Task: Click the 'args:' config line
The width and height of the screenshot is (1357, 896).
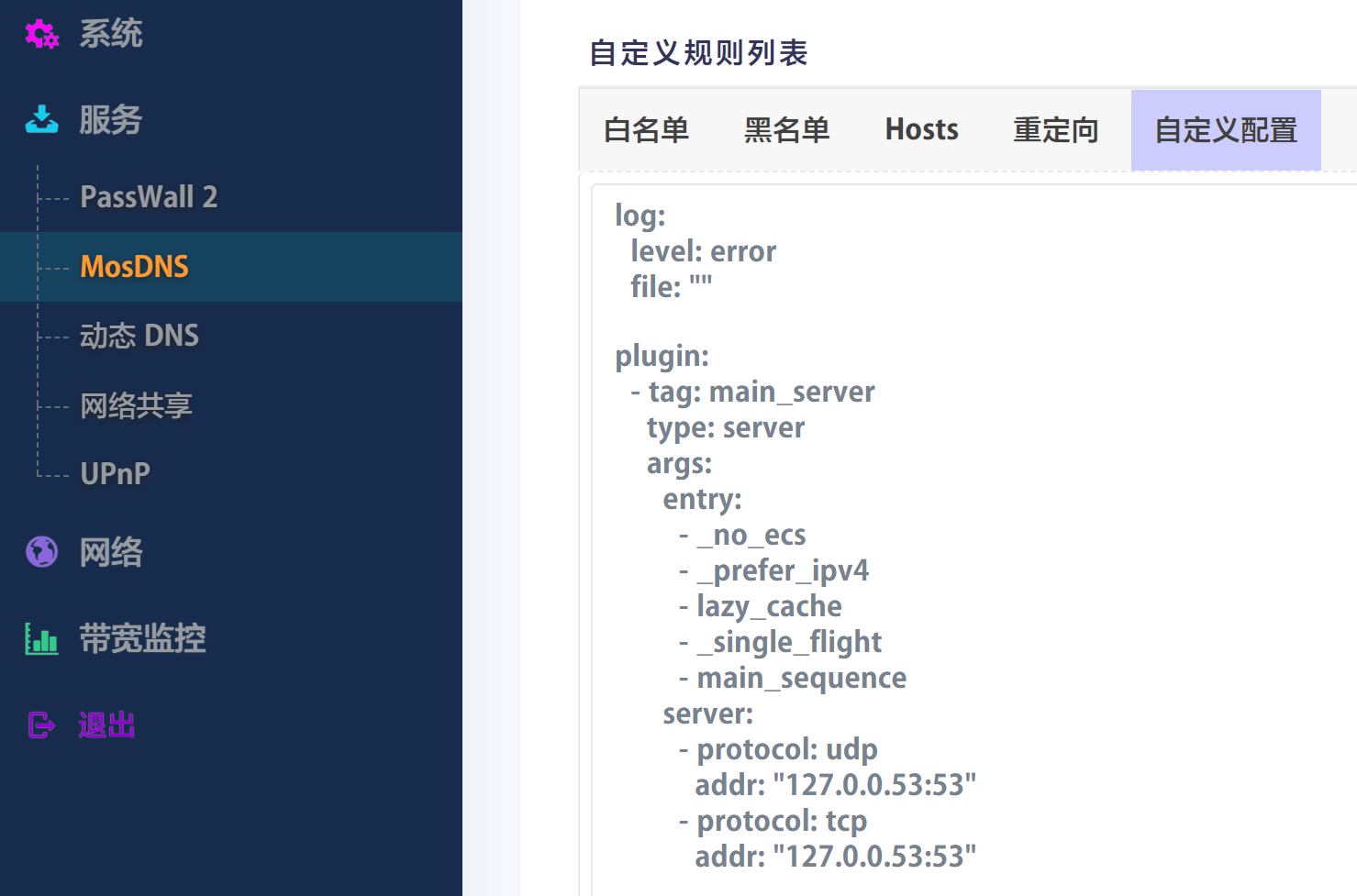Action: (x=679, y=464)
